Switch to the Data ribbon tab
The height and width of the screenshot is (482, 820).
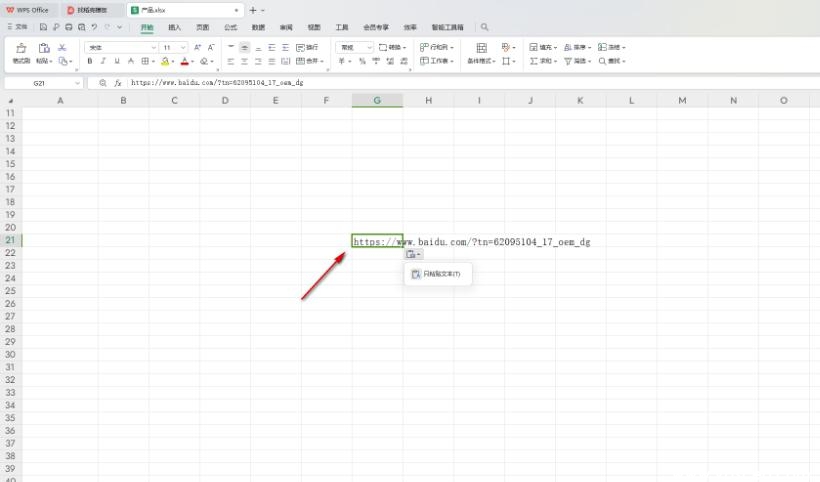(x=258, y=27)
